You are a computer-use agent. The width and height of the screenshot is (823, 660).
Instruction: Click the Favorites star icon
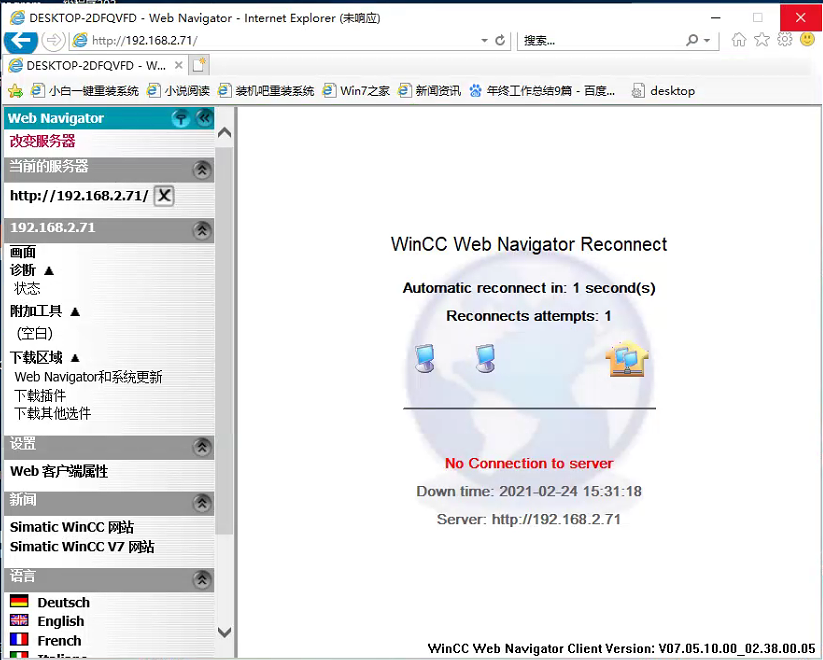[762, 40]
